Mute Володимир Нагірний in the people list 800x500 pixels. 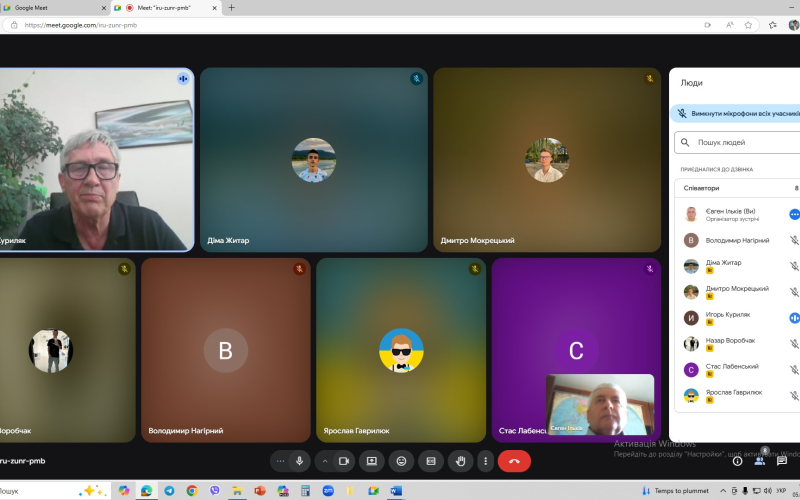click(x=794, y=240)
